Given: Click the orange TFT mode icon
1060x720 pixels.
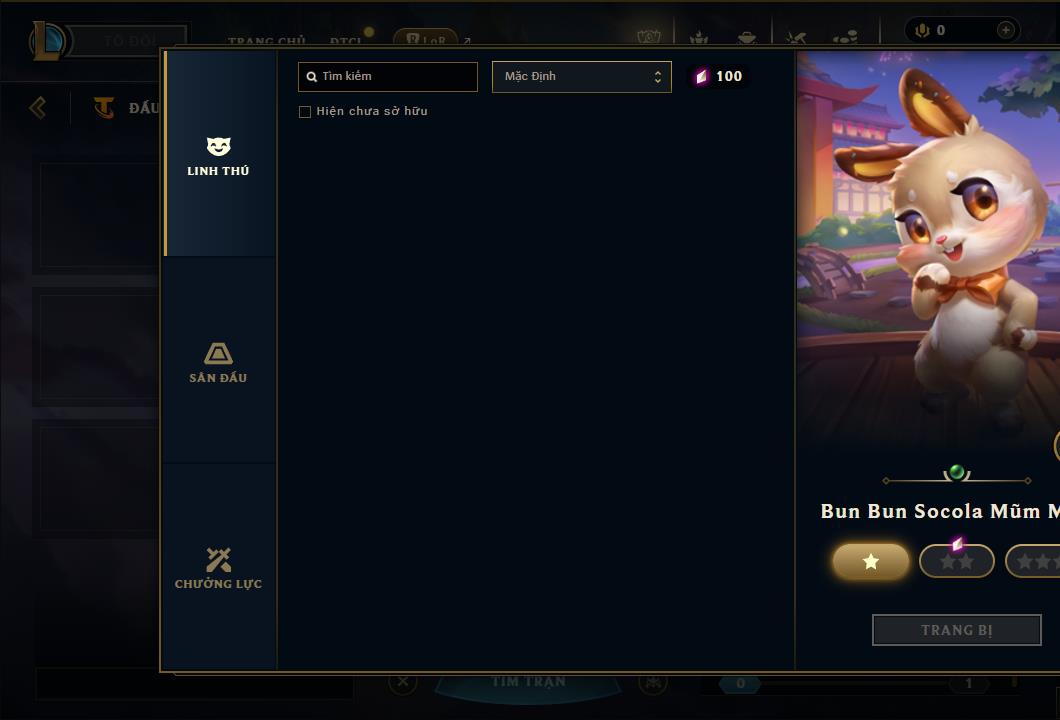Looking at the screenshot, I should point(103,107).
